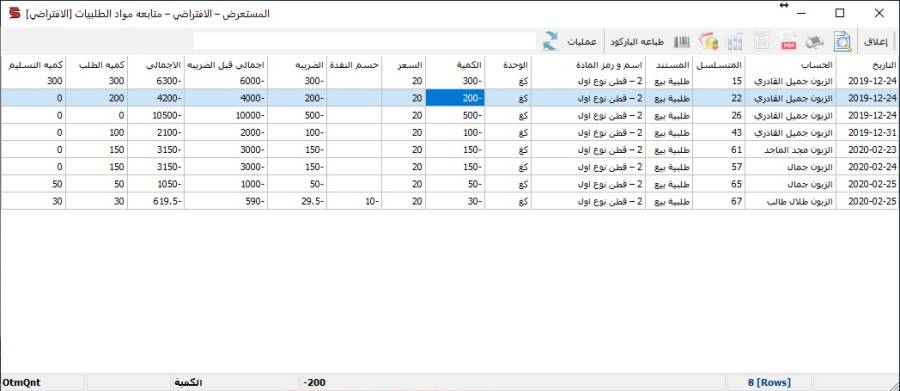
Task: Refresh data with the blue arrows icon
Action: click(x=551, y=41)
